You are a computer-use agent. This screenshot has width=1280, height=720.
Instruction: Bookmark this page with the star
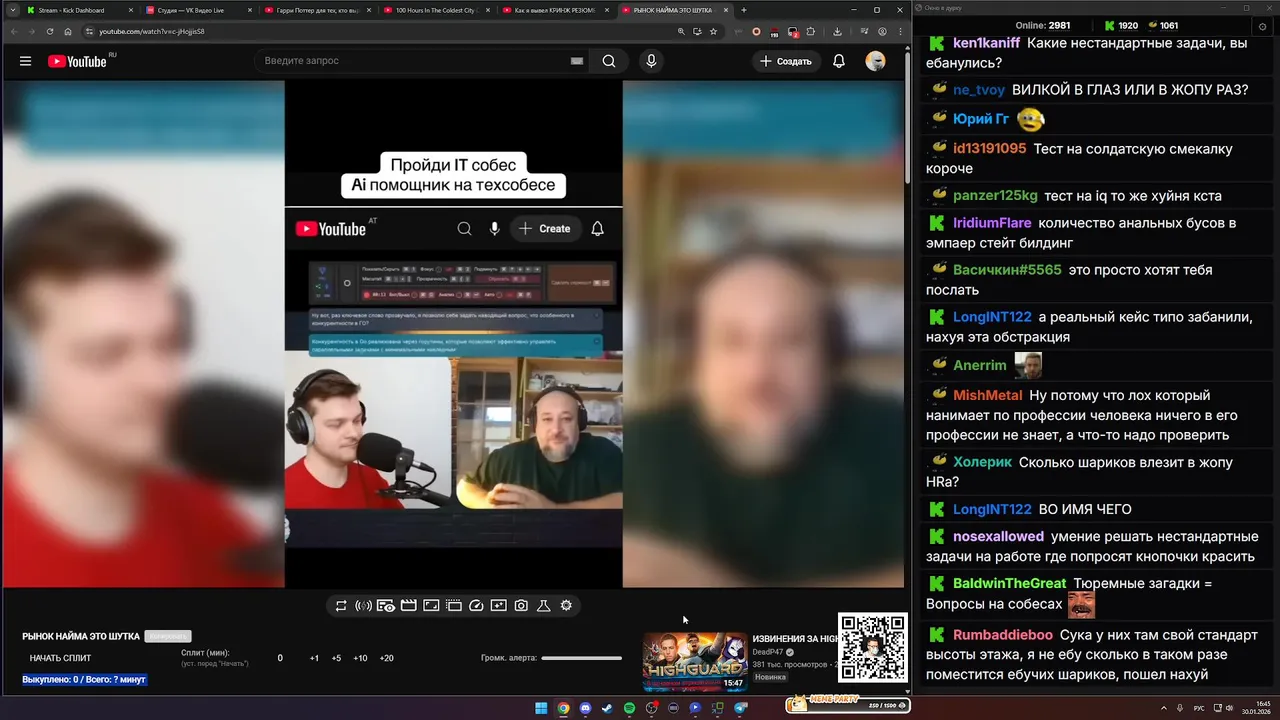coord(713,31)
